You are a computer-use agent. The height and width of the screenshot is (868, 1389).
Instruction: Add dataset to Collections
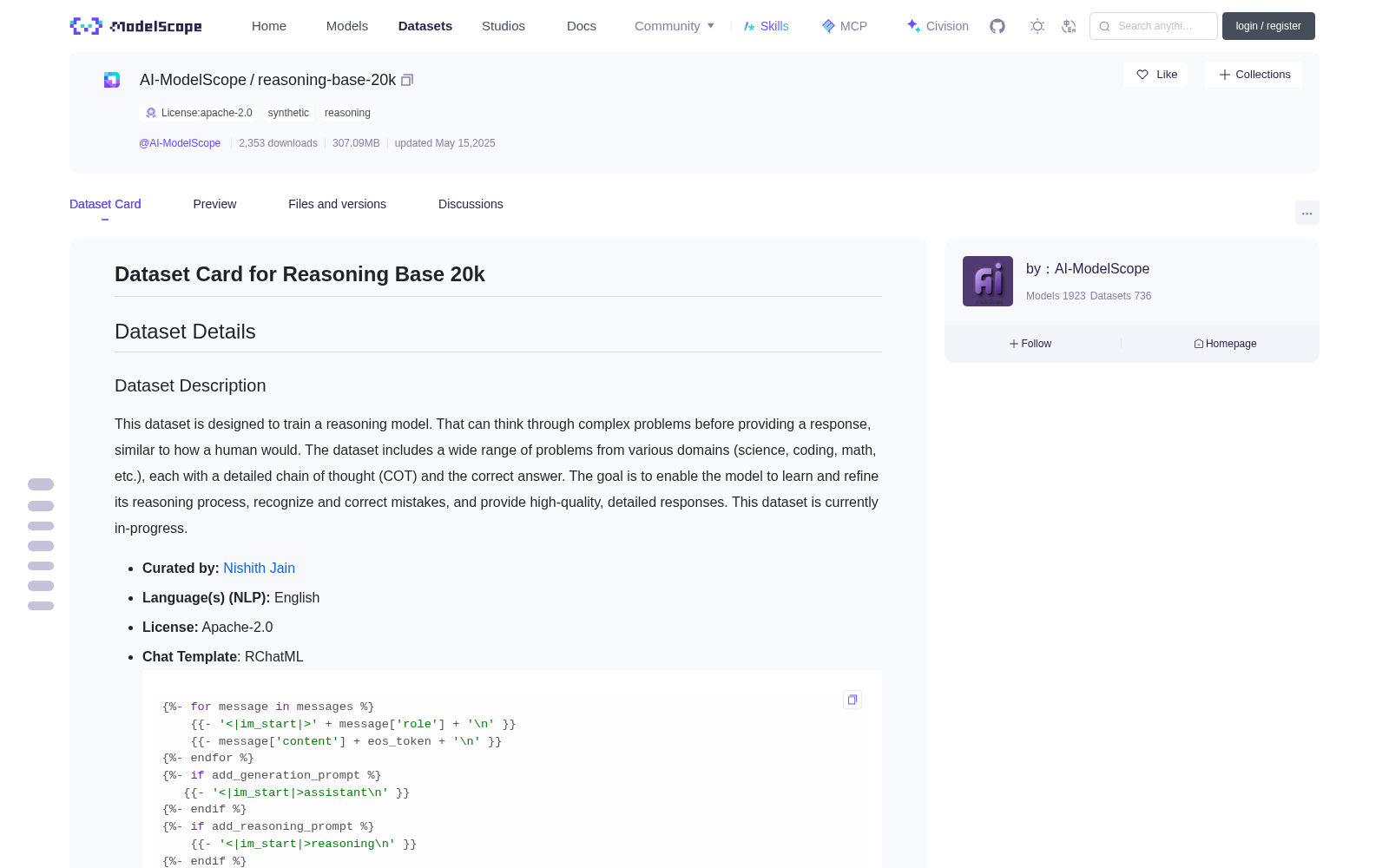tap(1254, 75)
